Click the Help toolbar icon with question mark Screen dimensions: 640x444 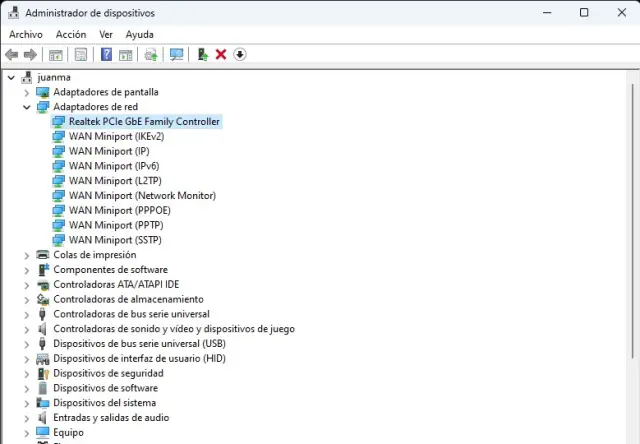pyautogui.click(x=106, y=54)
